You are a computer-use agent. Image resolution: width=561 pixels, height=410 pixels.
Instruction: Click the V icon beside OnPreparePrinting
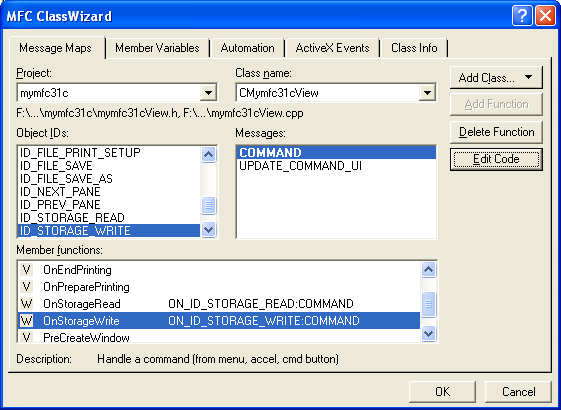pos(26,287)
